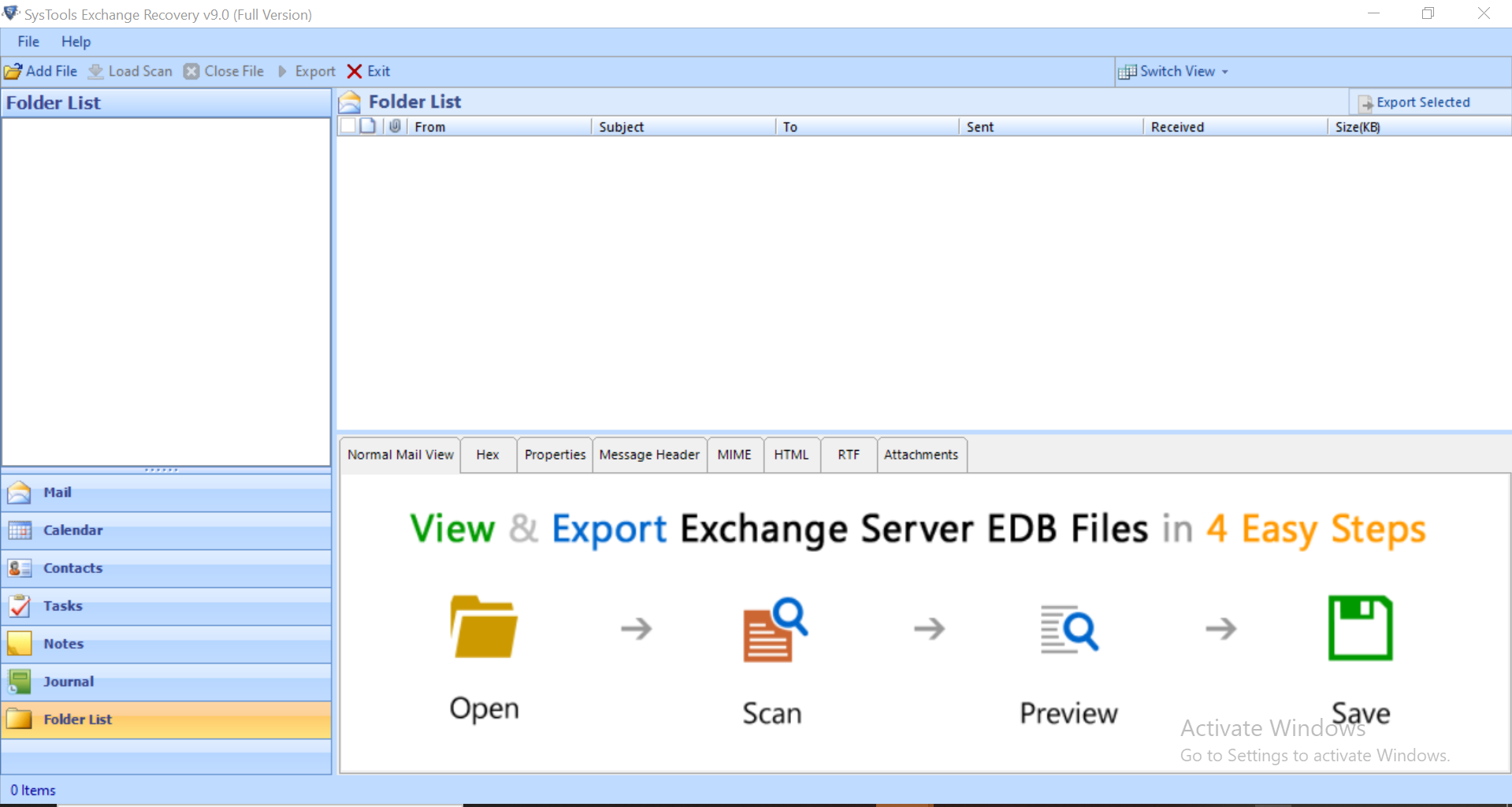This screenshot has height=807, width=1512.
Task: Select the Mail label in sidebar
Action: click(58, 493)
